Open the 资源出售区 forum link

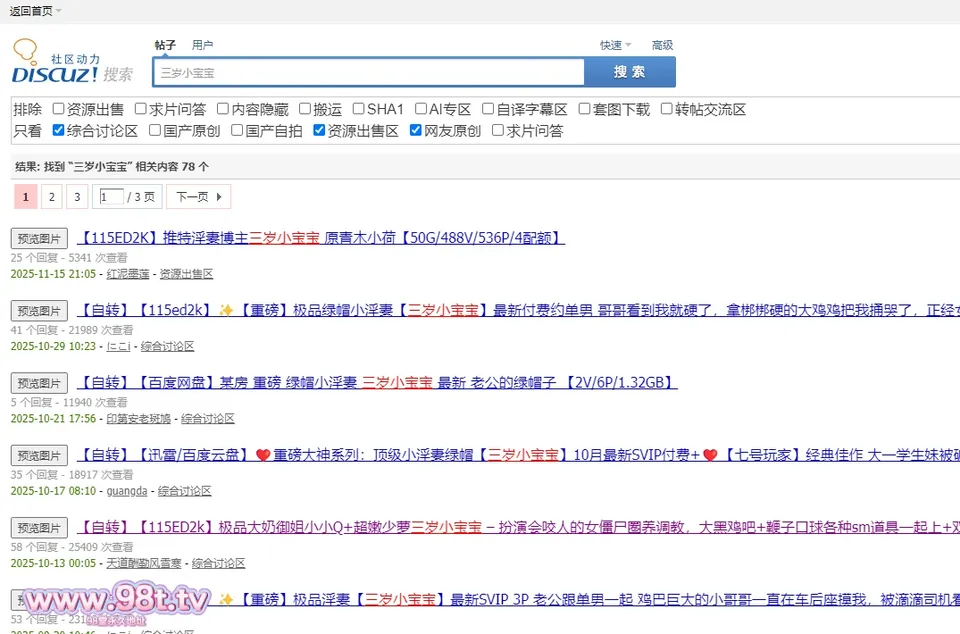coord(186,274)
